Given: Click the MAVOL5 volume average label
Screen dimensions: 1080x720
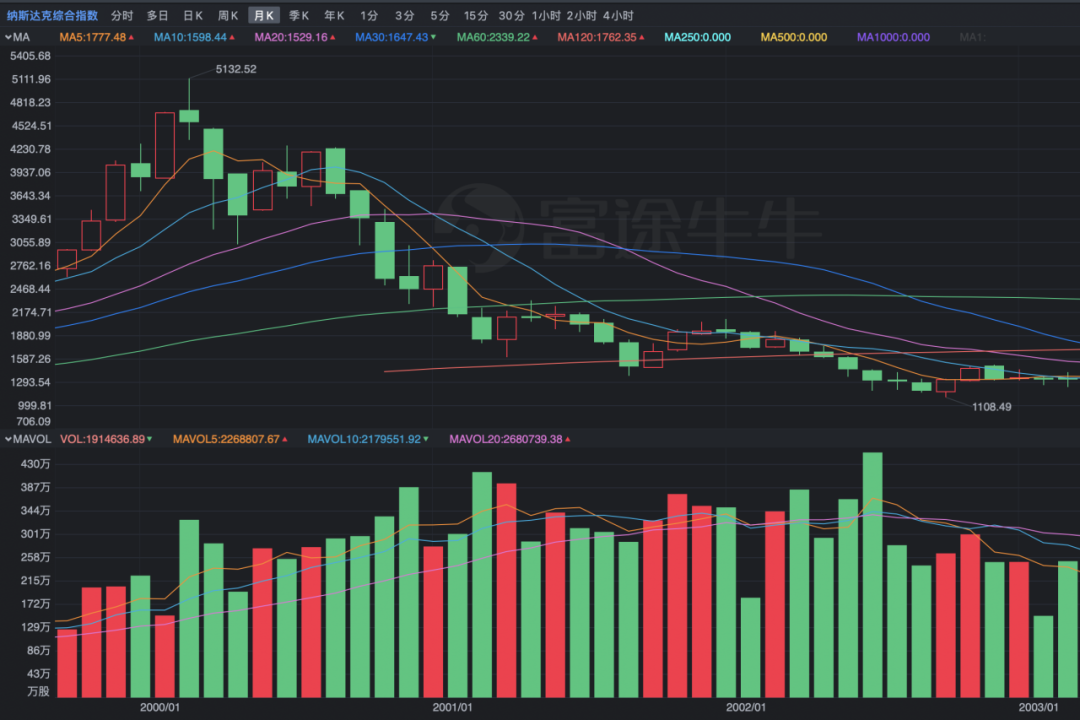Looking at the screenshot, I should (x=228, y=438).
